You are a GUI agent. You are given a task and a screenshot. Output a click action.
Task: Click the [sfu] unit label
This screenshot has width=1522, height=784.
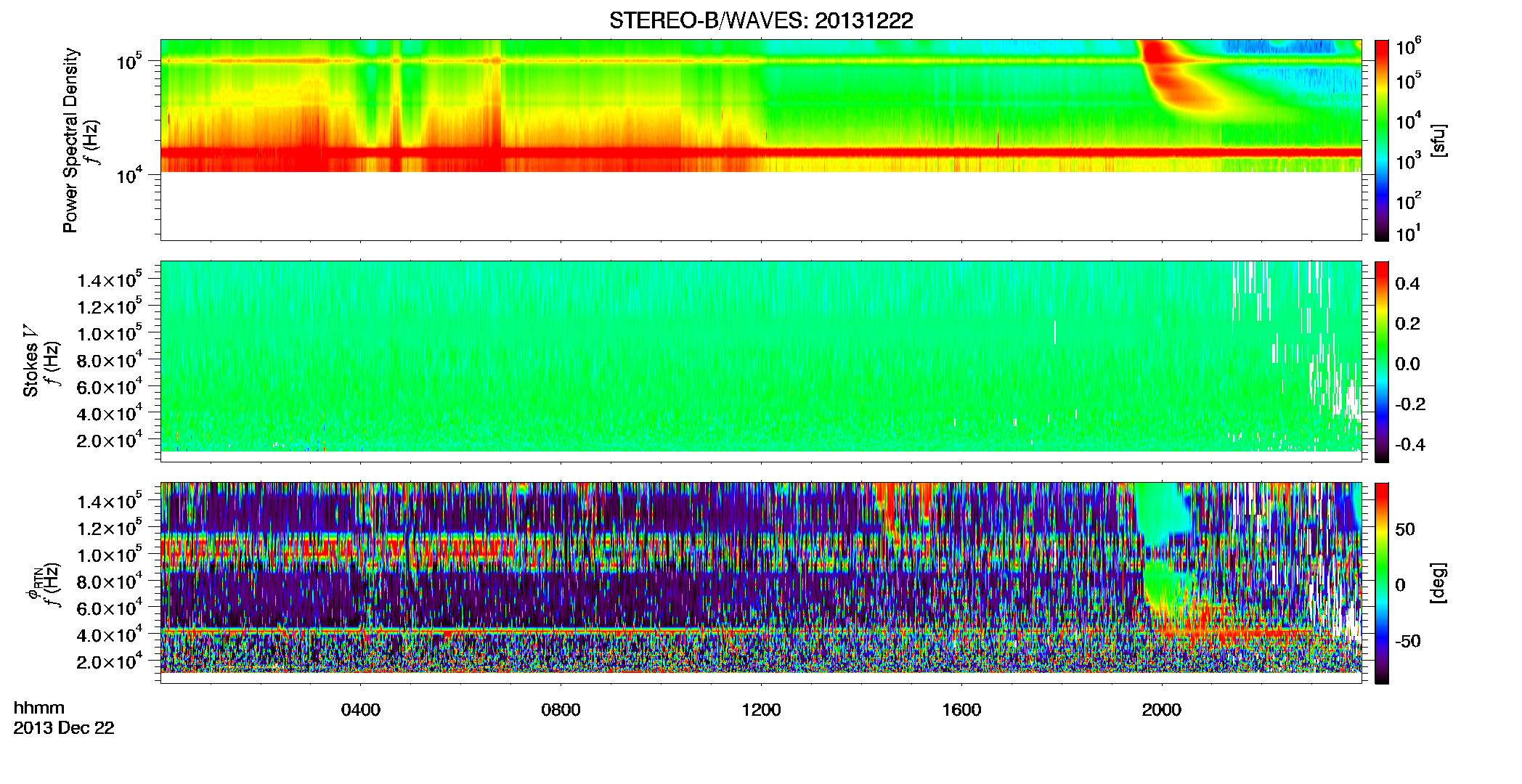[x=1438, y=140]
